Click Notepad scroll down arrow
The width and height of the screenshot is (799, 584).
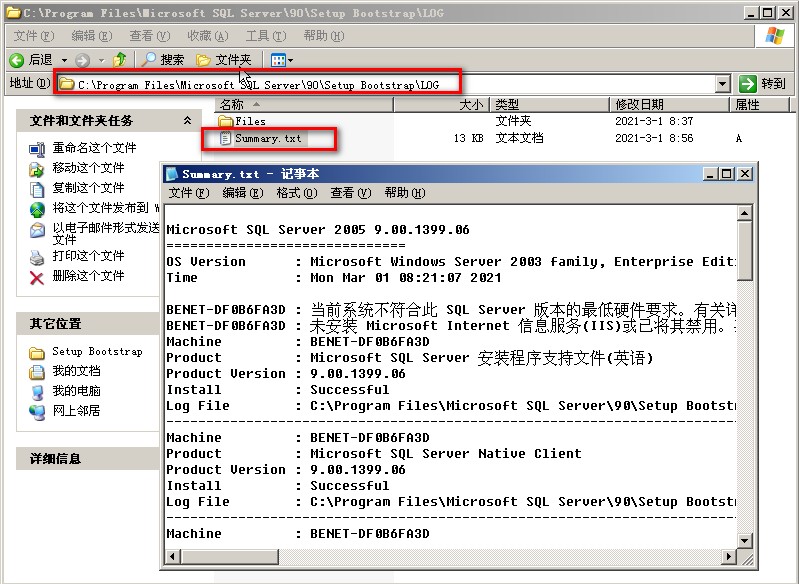click(744, 541)
